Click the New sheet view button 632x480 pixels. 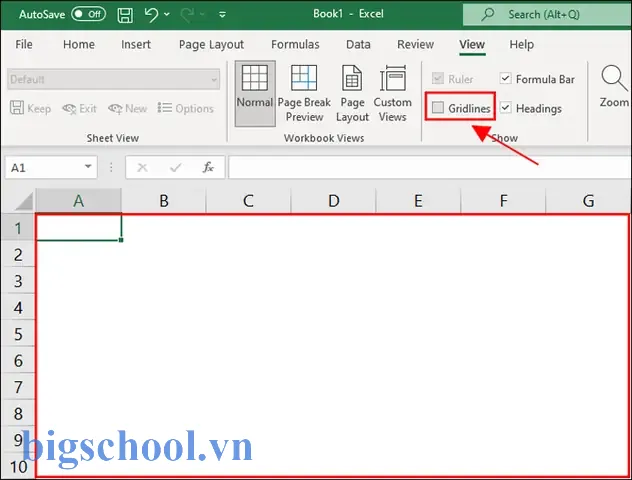(127, 108)
